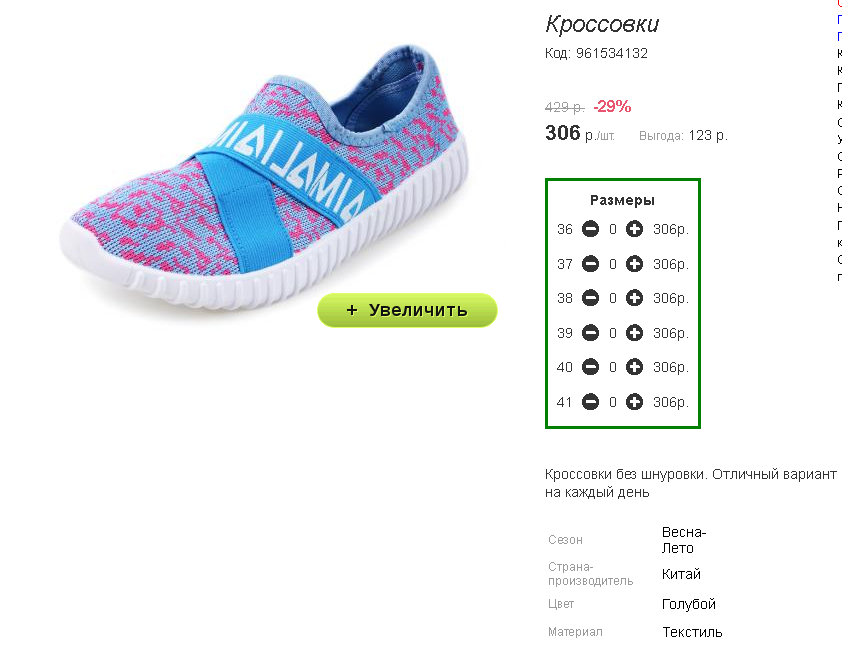
Task: Click the size 41 quantity field
Action: coord(613,402)
